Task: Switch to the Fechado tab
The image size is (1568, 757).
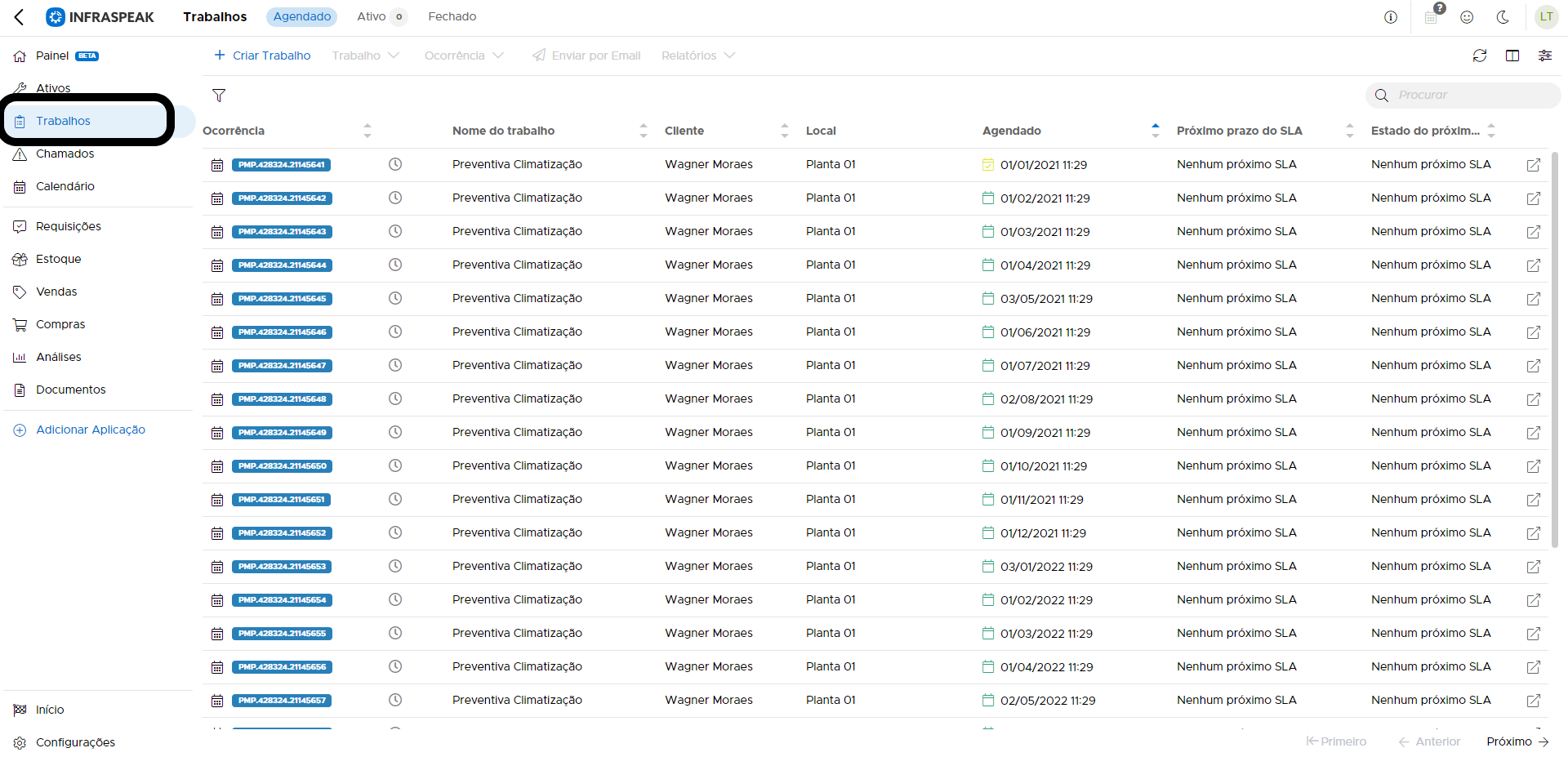Action: [x=452, y=16]
